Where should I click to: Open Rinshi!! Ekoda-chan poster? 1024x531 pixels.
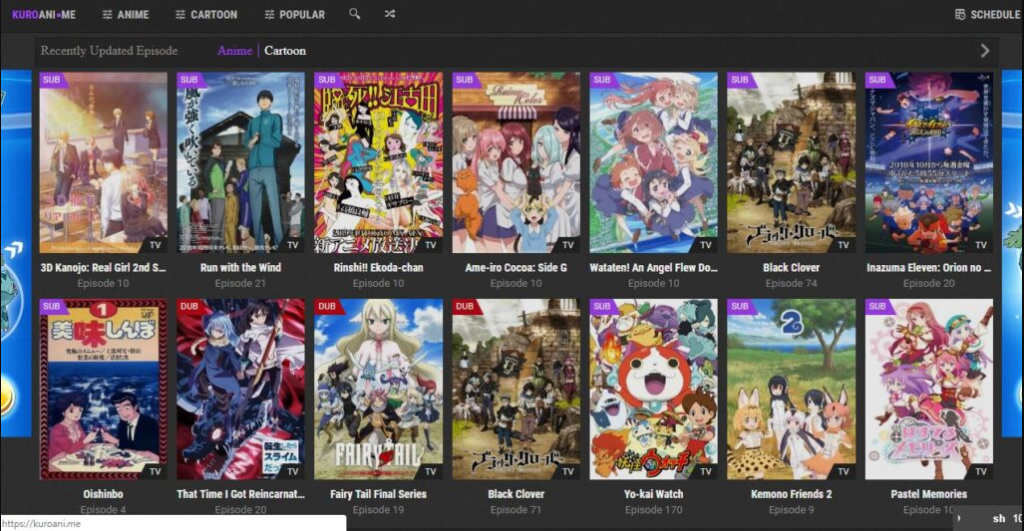point(378,163)
